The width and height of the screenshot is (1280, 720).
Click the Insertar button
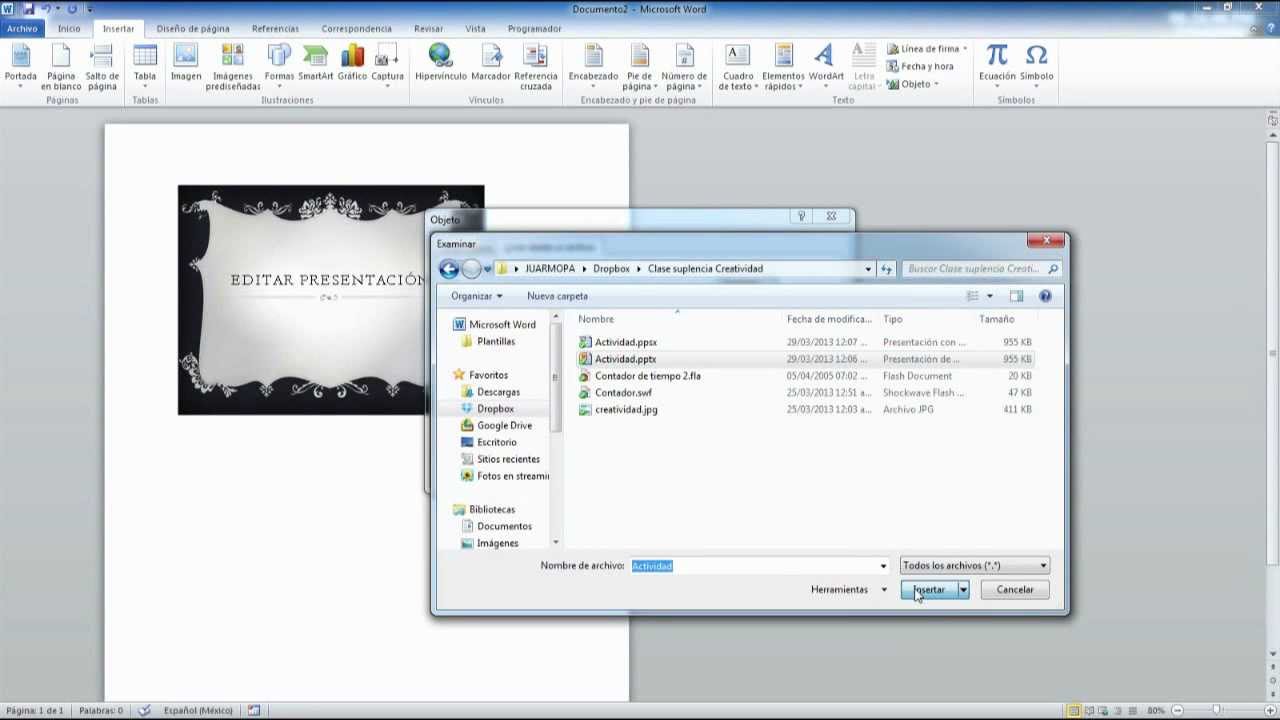pos(929,590)
